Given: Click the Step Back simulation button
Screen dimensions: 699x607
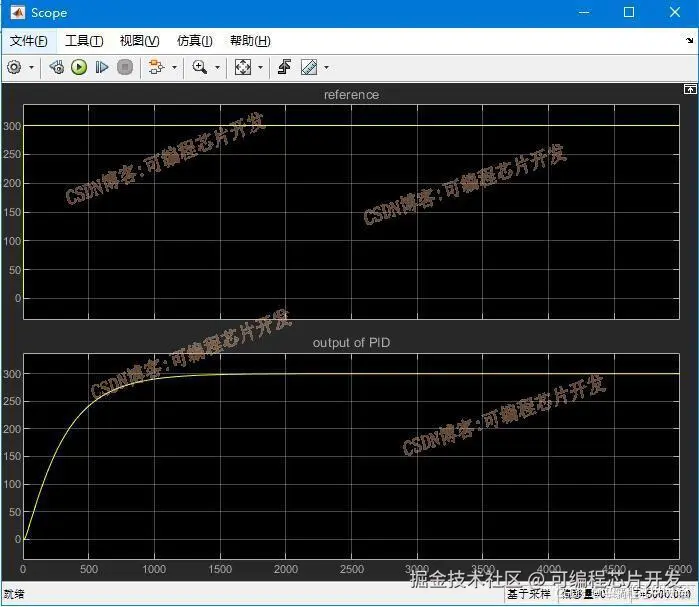Looking at the screenshot, I should [x=57, y=67].
